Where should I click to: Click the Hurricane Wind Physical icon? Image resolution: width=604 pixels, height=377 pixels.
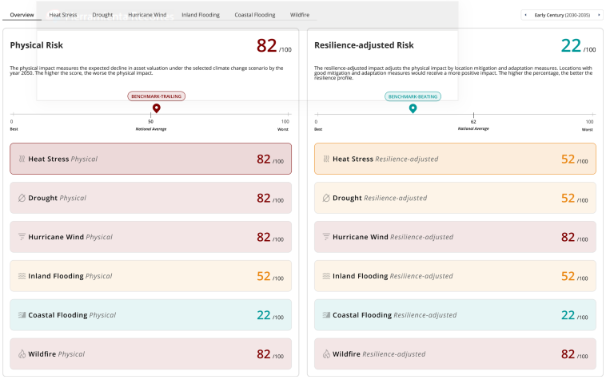click(22, 237)
